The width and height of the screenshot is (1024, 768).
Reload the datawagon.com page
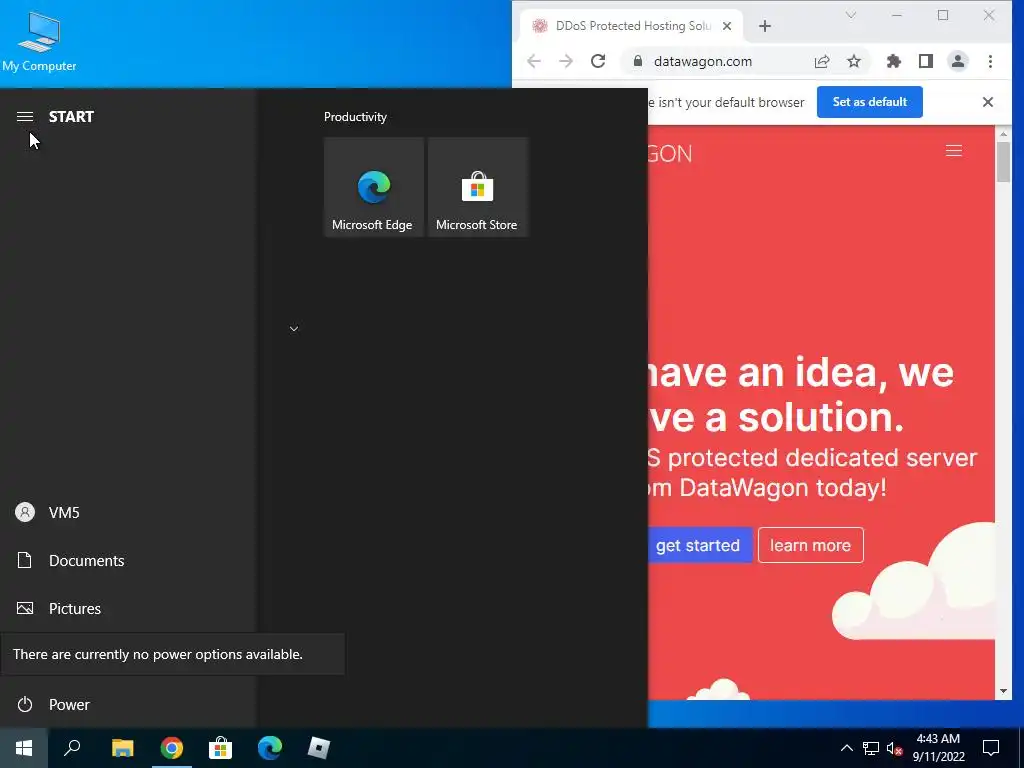598,61
